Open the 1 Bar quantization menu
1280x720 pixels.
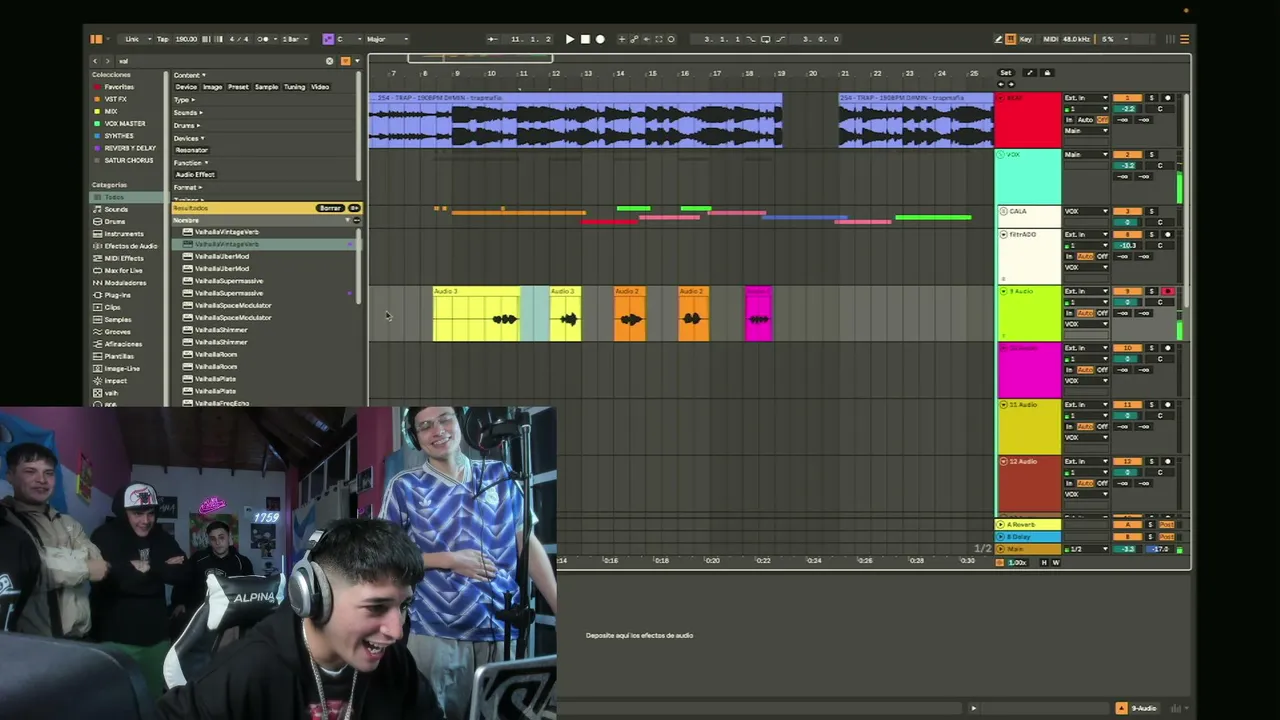point(294,39)
